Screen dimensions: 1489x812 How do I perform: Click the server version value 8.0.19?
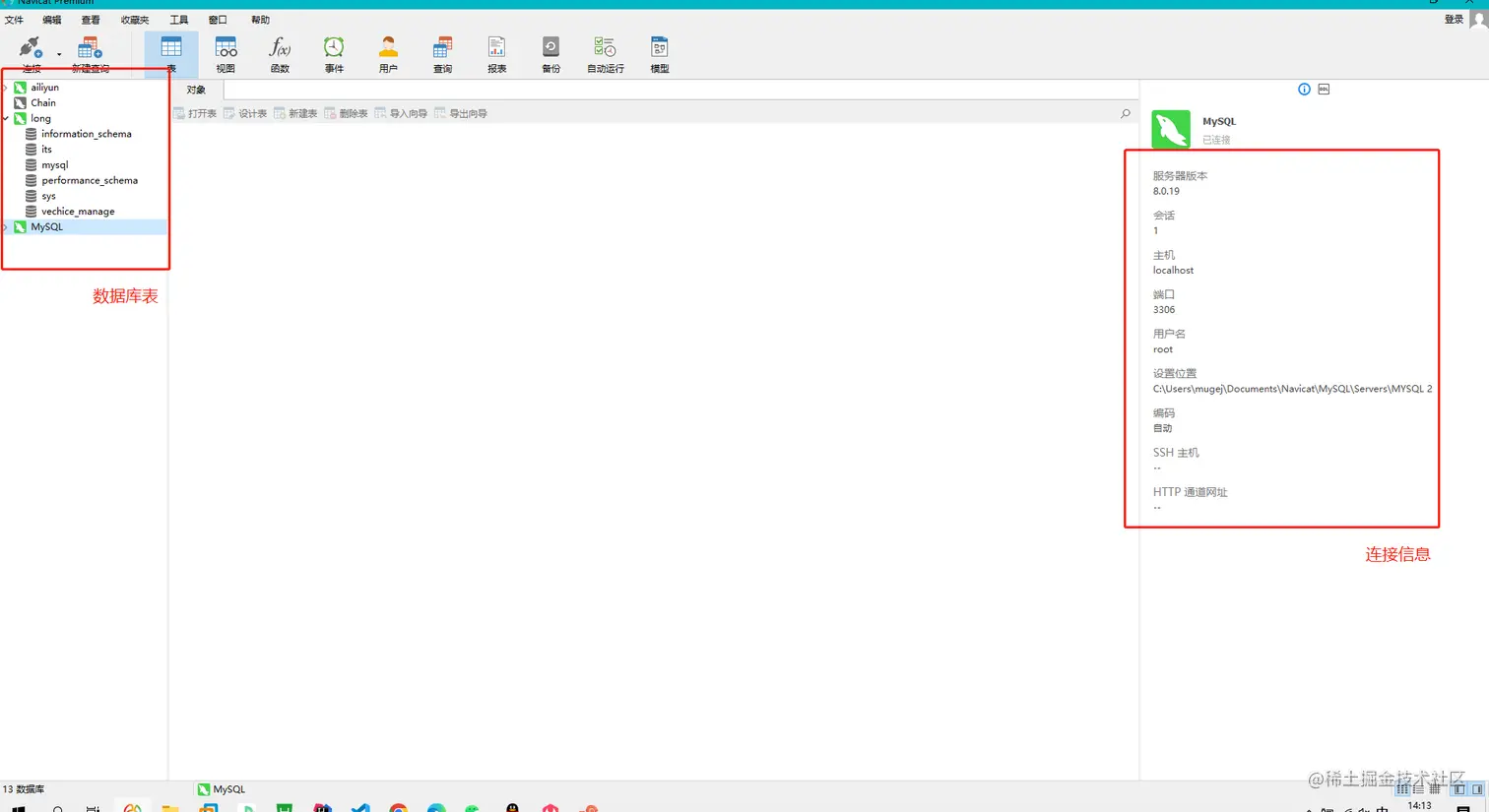(1166, 192)
